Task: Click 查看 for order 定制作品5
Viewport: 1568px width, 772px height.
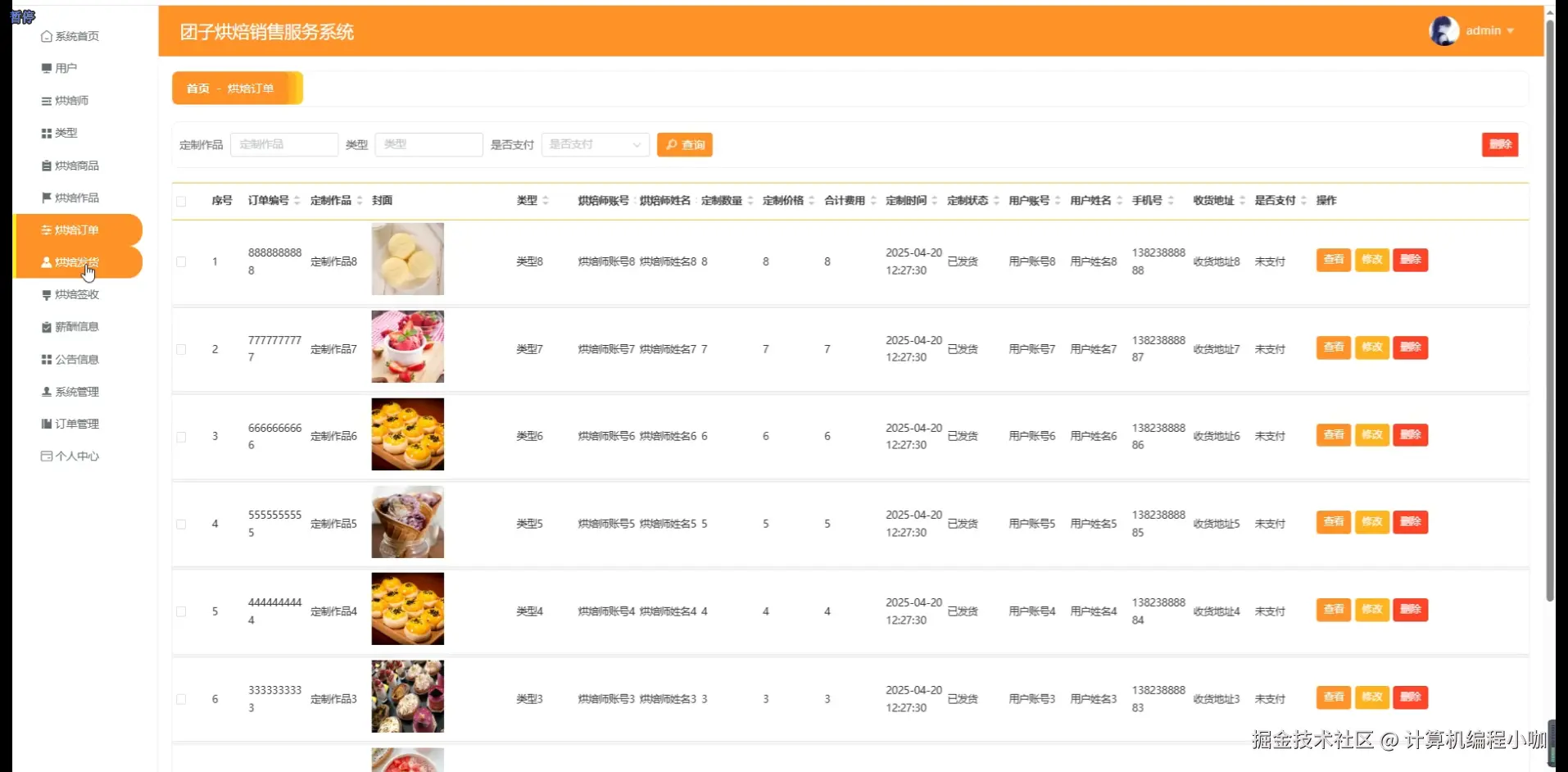Action: click(1334, 522)
